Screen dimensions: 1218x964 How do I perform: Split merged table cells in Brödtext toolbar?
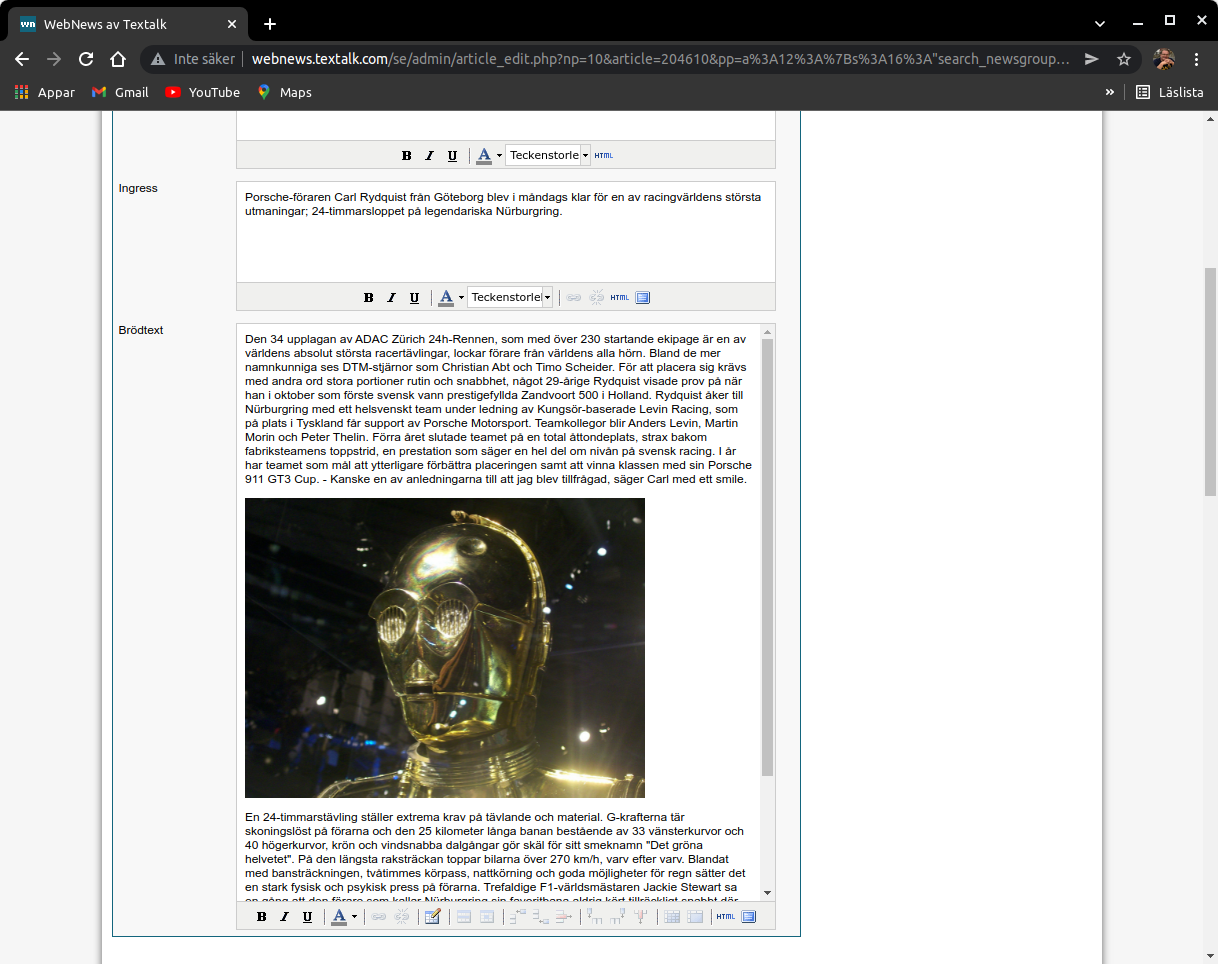point(672,916)
